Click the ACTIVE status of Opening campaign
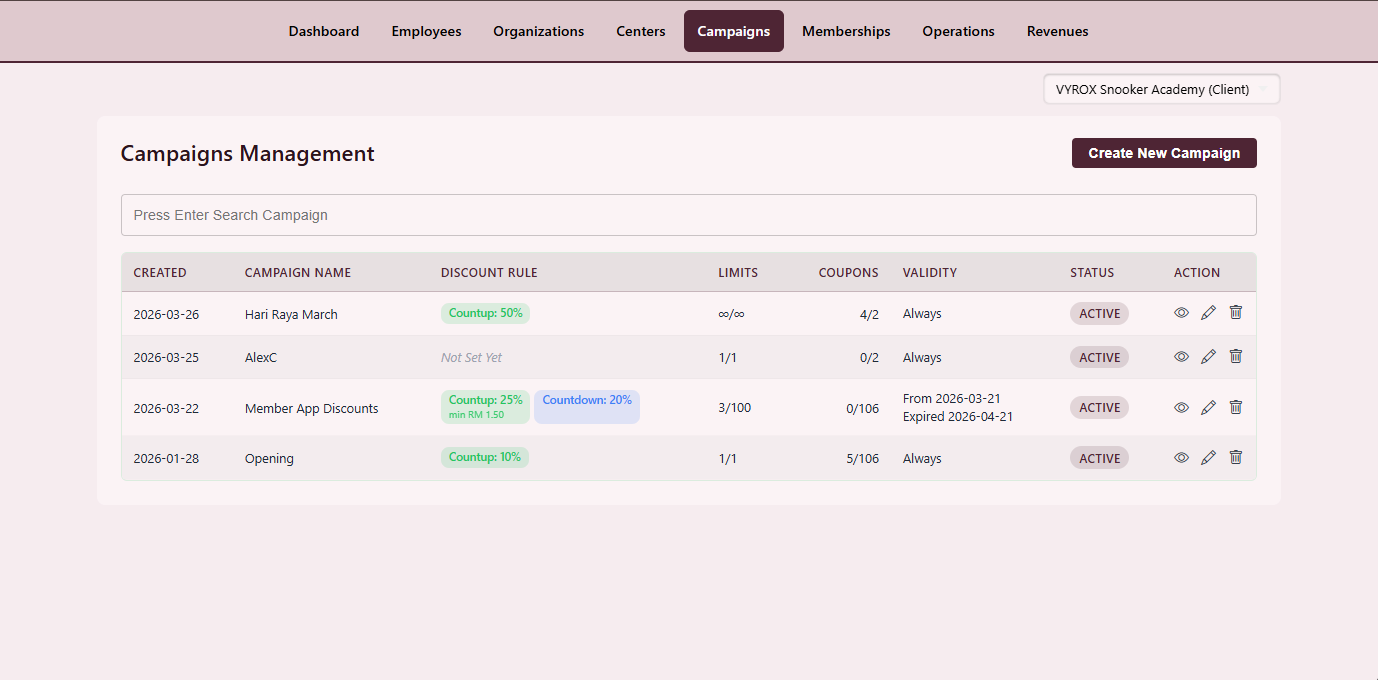 pos(1099,458)
